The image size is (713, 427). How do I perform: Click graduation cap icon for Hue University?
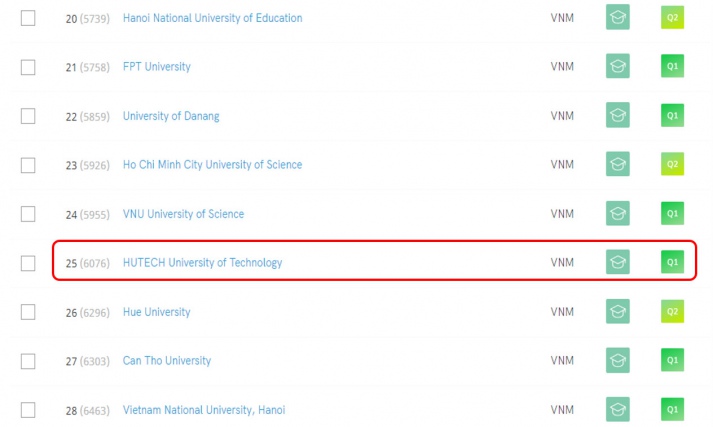pos(618,311)
